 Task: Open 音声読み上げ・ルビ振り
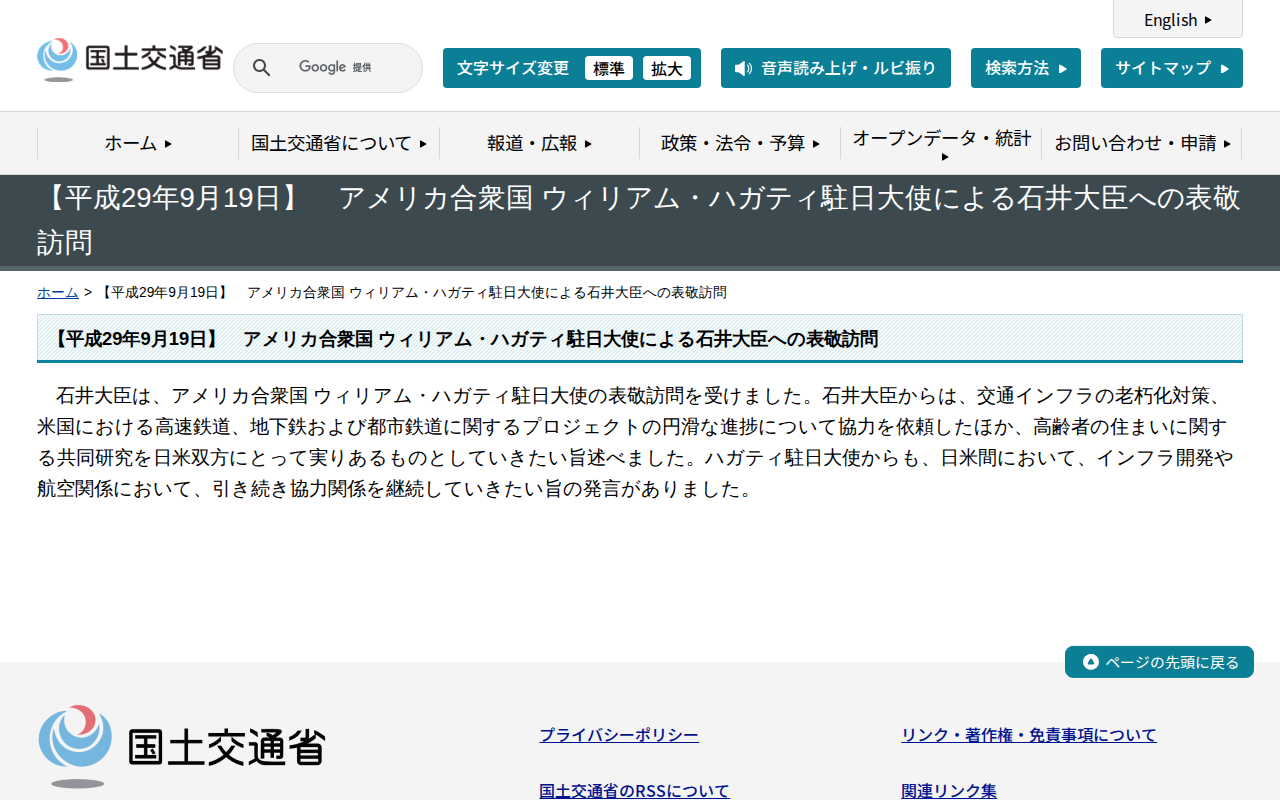[x=836, y=68]
